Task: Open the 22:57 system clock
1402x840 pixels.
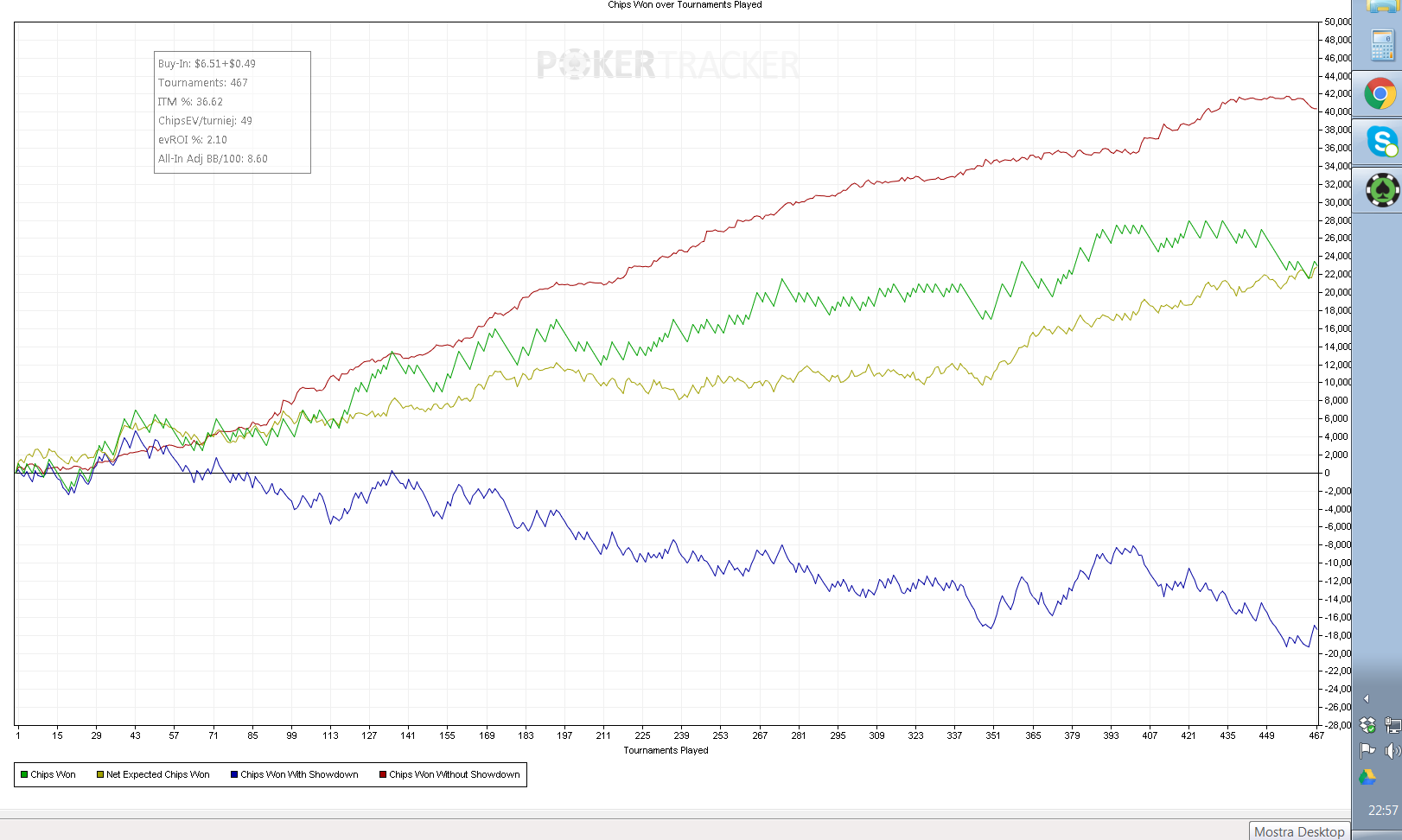Action: pos(1382,811)
